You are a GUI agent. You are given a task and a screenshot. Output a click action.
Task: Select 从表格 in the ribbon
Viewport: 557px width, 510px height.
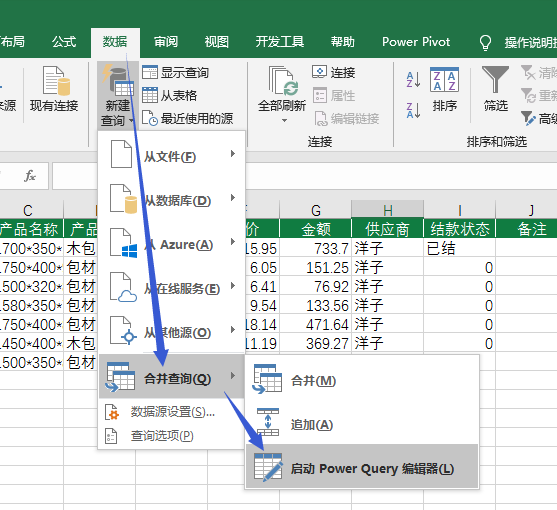169,95
